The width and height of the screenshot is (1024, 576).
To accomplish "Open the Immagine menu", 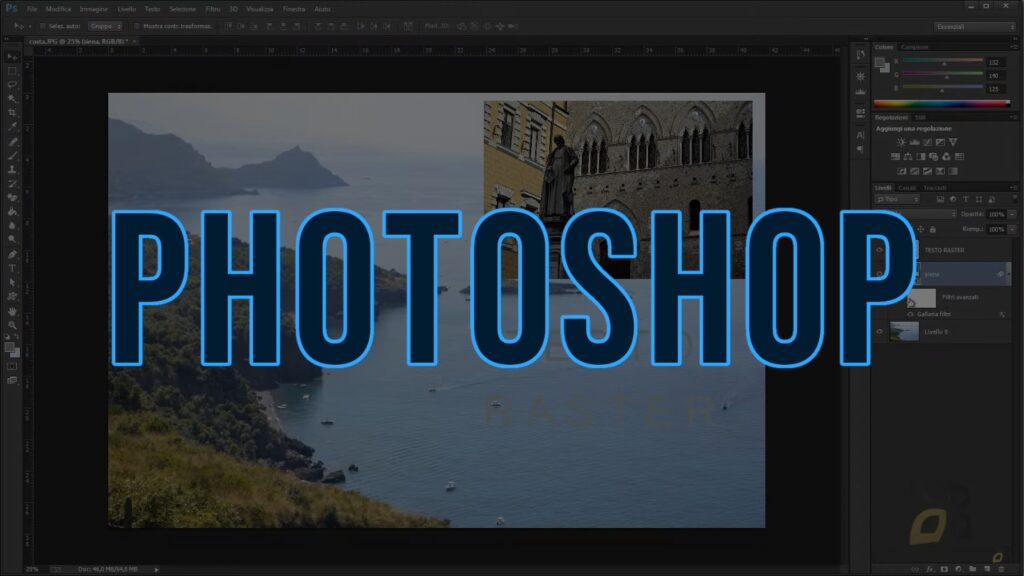I will [93, 9].
